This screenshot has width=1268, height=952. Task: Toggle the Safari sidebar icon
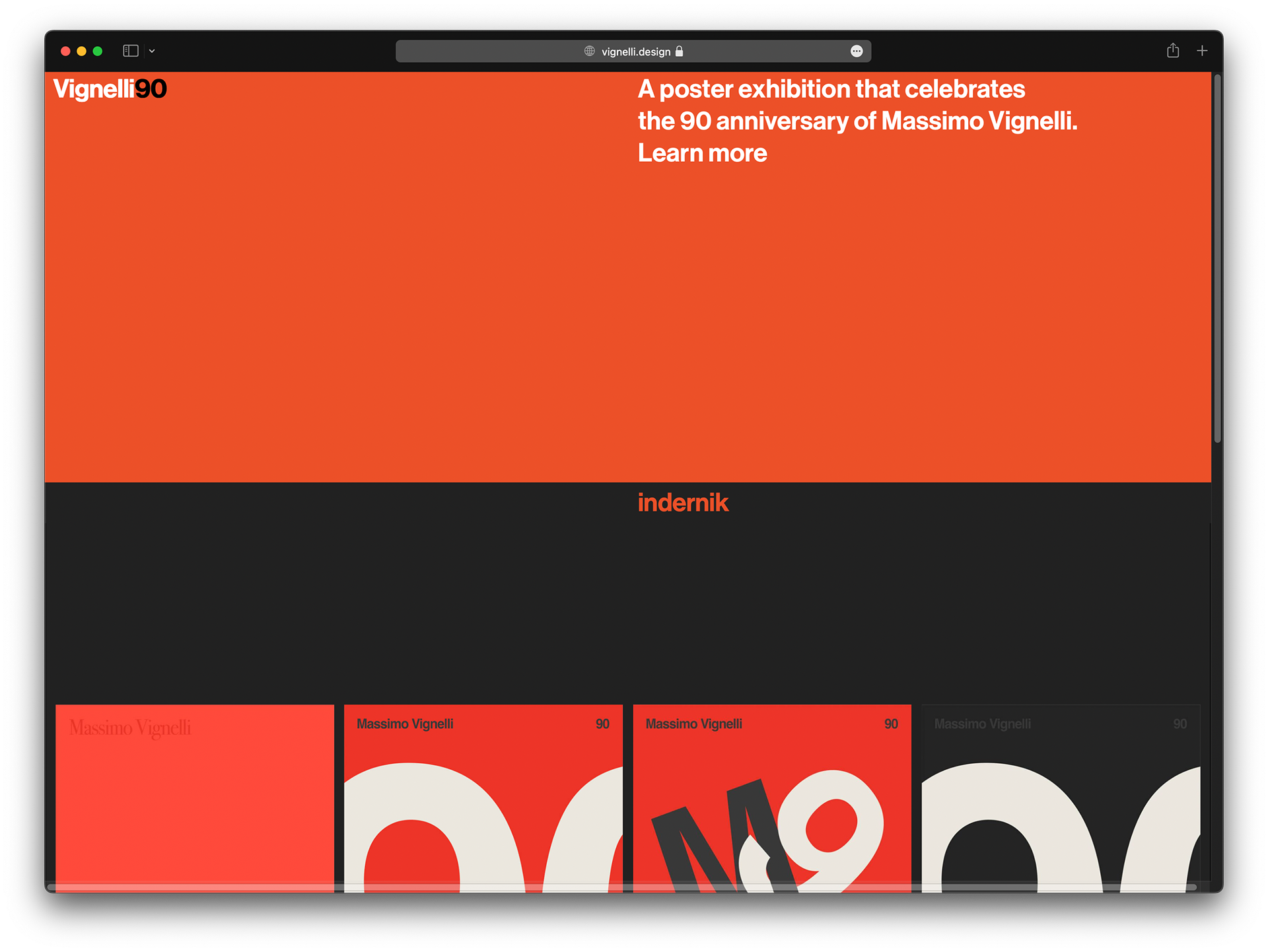[130, 51]
